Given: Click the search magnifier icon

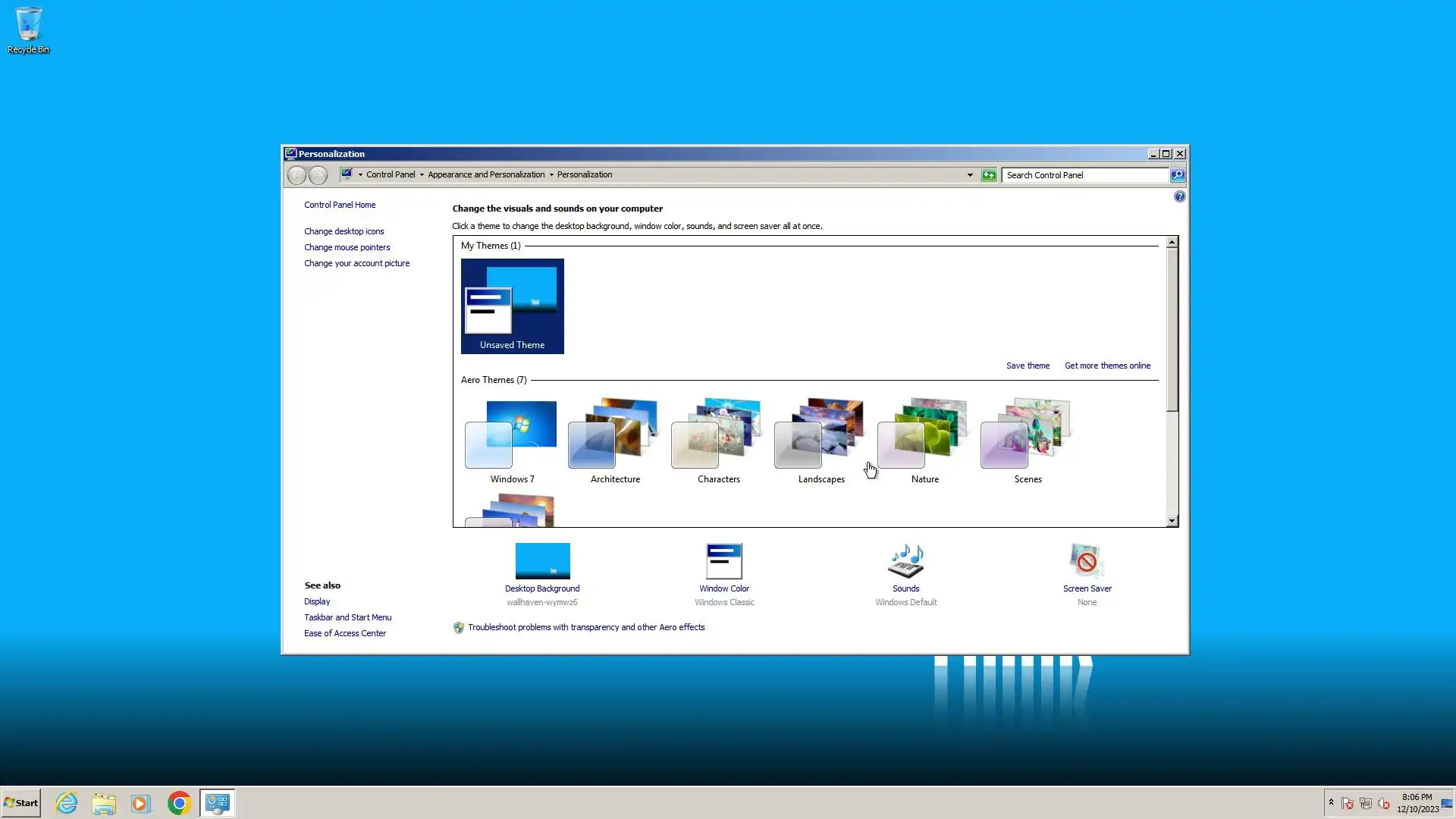Looking at the screenshot, I should tap(1177, 175).
